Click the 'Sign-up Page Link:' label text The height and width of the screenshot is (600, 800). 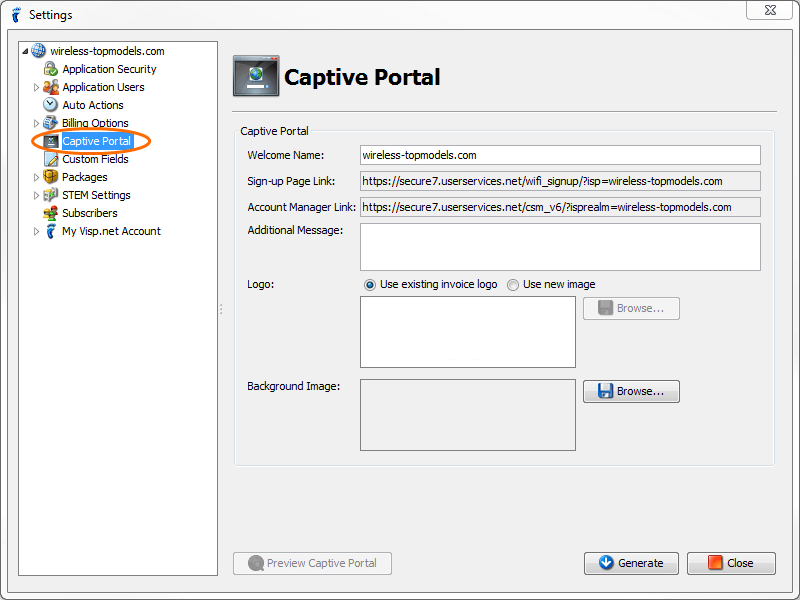pos(291,181)
